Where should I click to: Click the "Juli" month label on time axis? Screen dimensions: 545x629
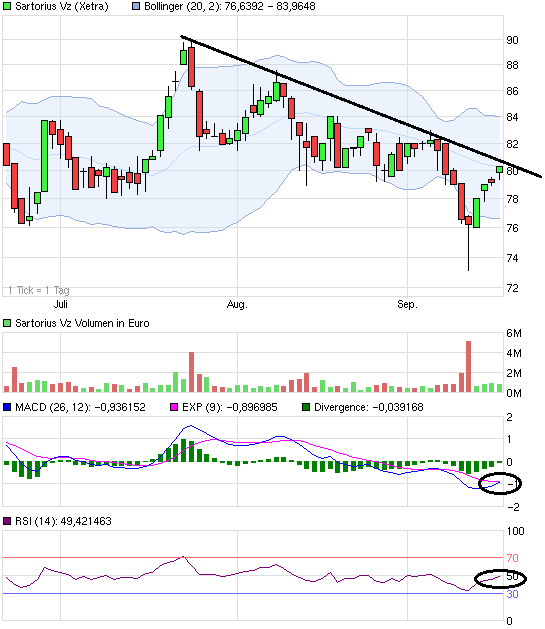61,304
